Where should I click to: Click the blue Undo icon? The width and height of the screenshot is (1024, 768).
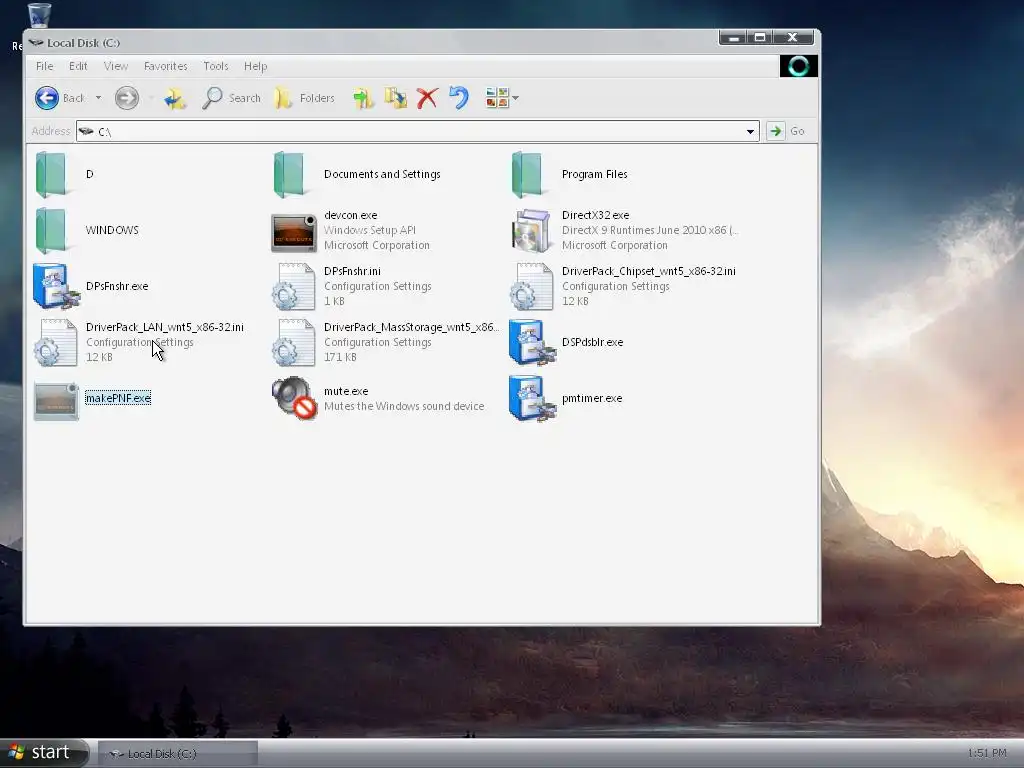click(459, 98)
